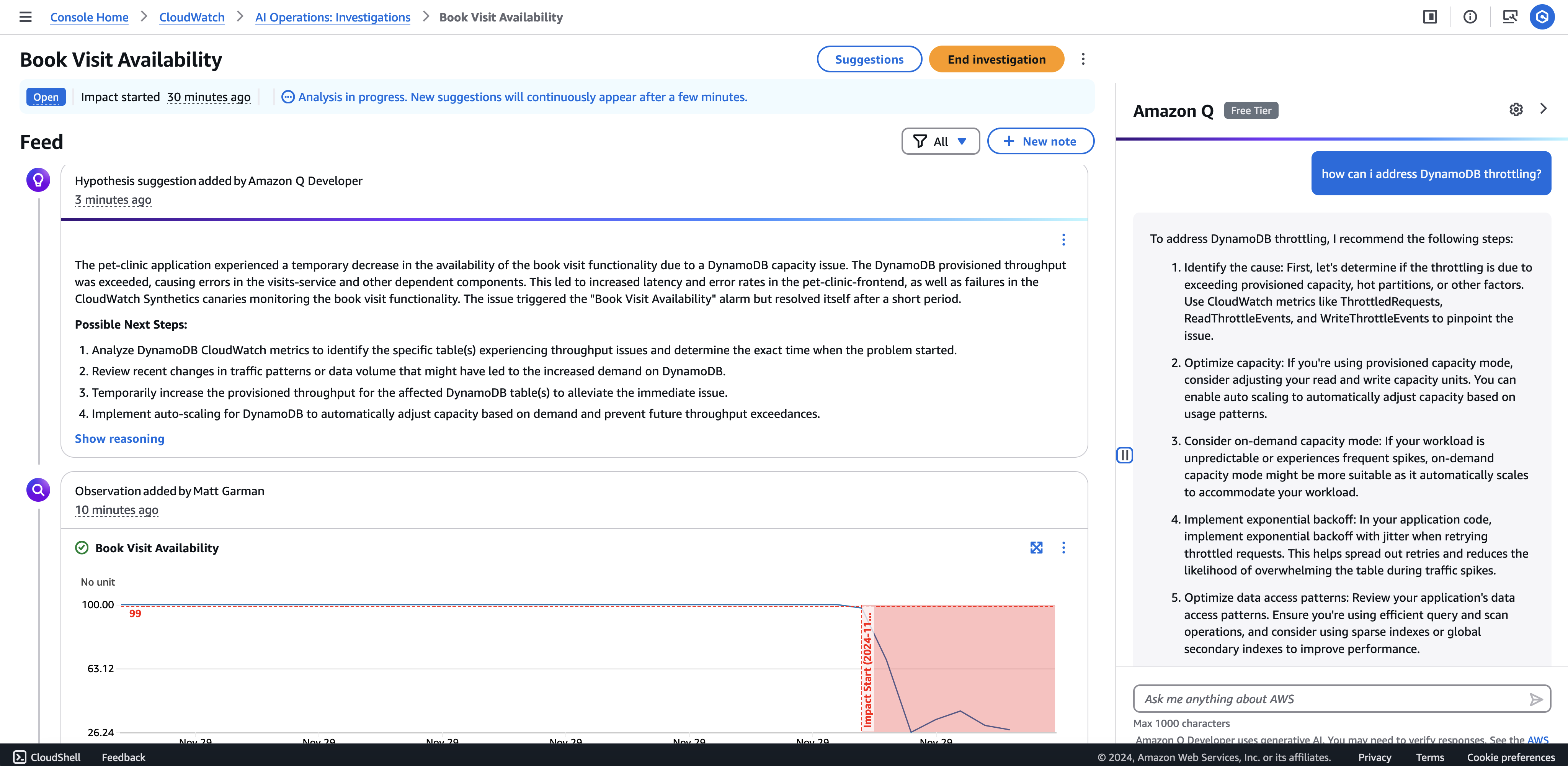The image size is (1568, 766).
Task: Click the workspace tools icon in the top bar
Action: [1510, 17]
